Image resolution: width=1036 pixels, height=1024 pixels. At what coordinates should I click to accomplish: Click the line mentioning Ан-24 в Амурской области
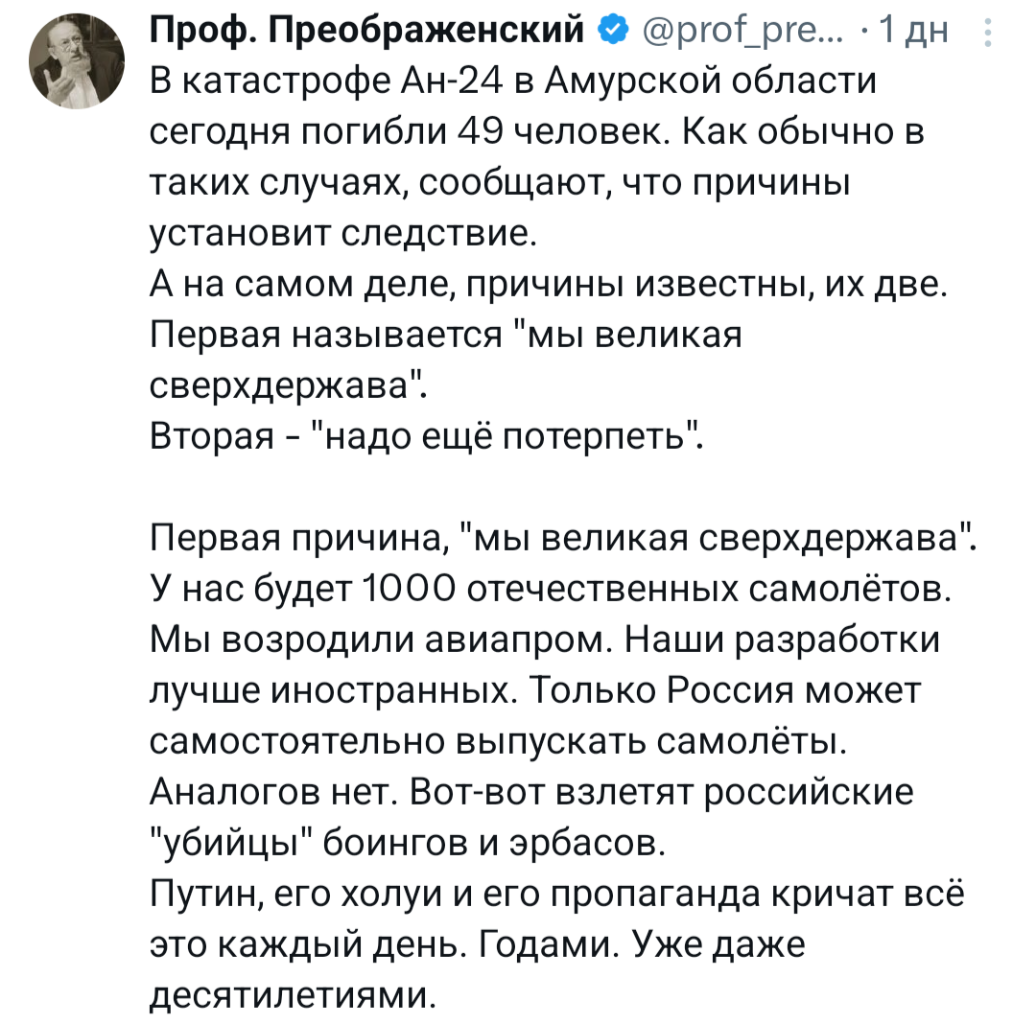pos(511,83)
